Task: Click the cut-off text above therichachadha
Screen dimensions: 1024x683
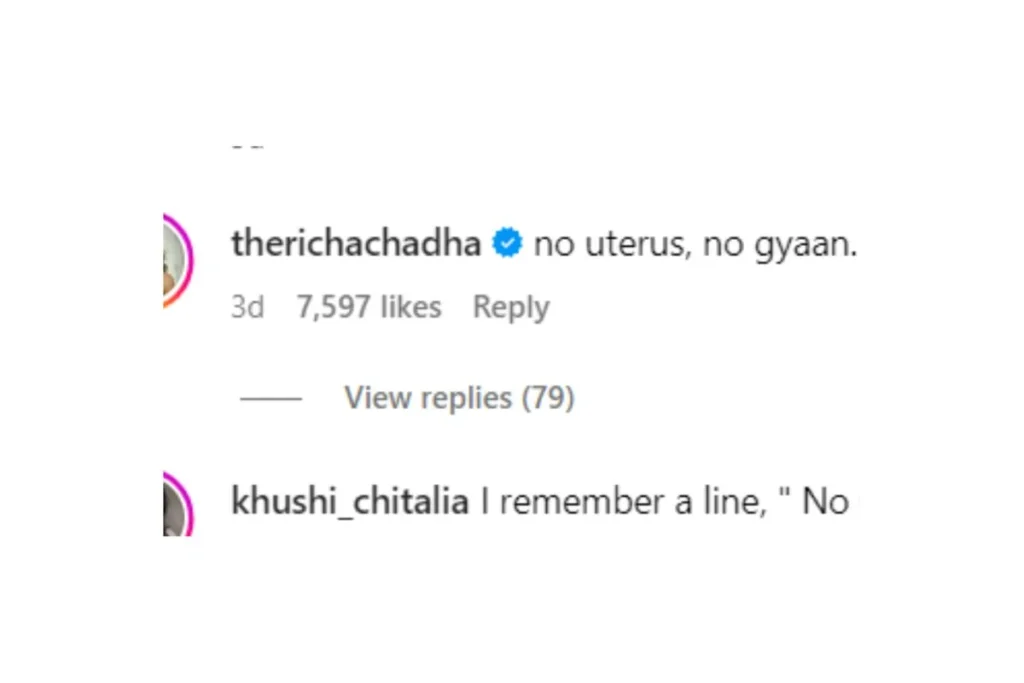Action: click(x=248, y=147)
